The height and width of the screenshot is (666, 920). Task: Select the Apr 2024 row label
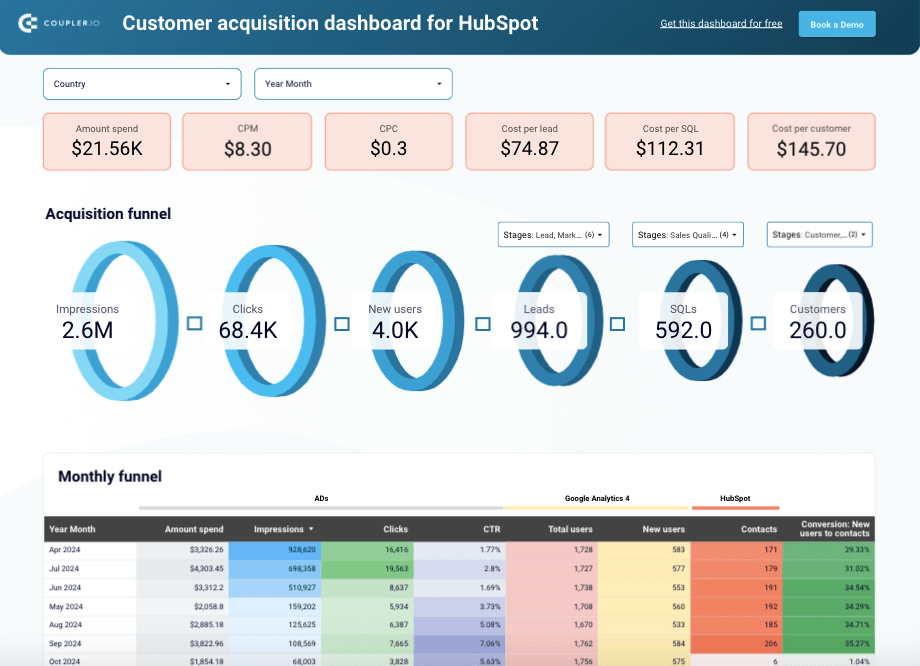point(65,550)
